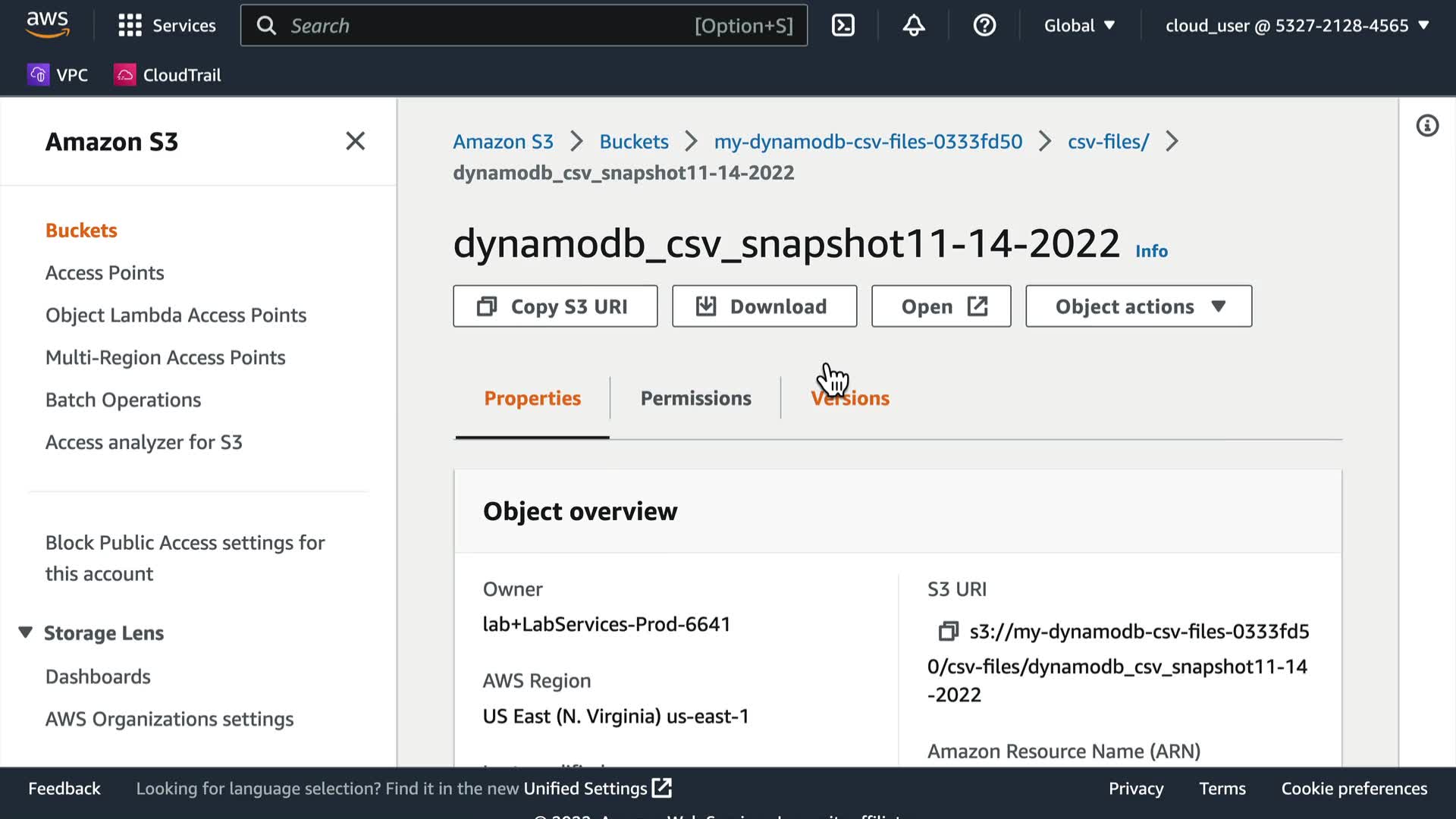Open the cloud_user account dropdown

click(x=1297, y=26)
